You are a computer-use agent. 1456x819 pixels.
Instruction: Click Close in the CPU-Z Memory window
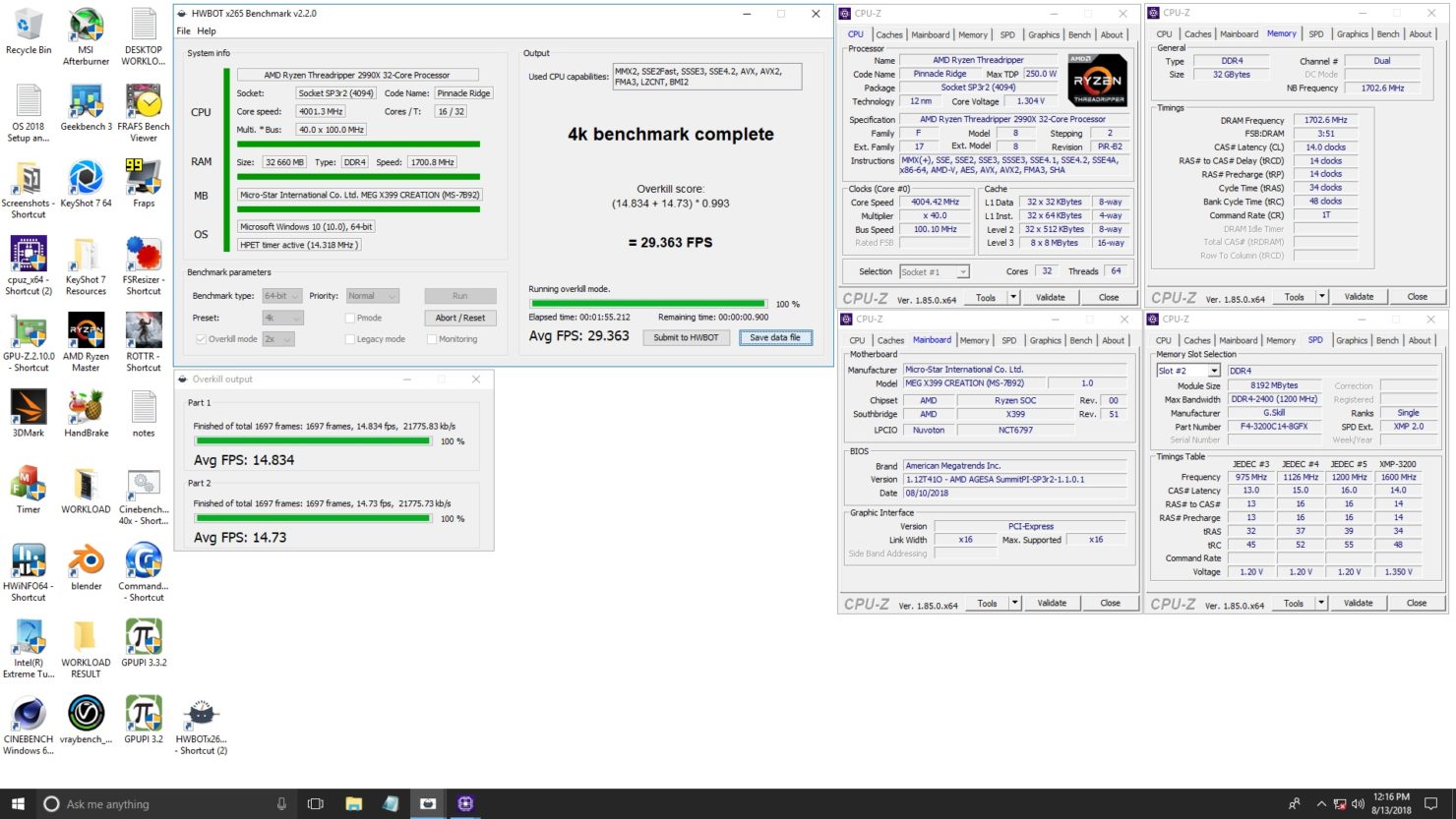pos(1417,297)
